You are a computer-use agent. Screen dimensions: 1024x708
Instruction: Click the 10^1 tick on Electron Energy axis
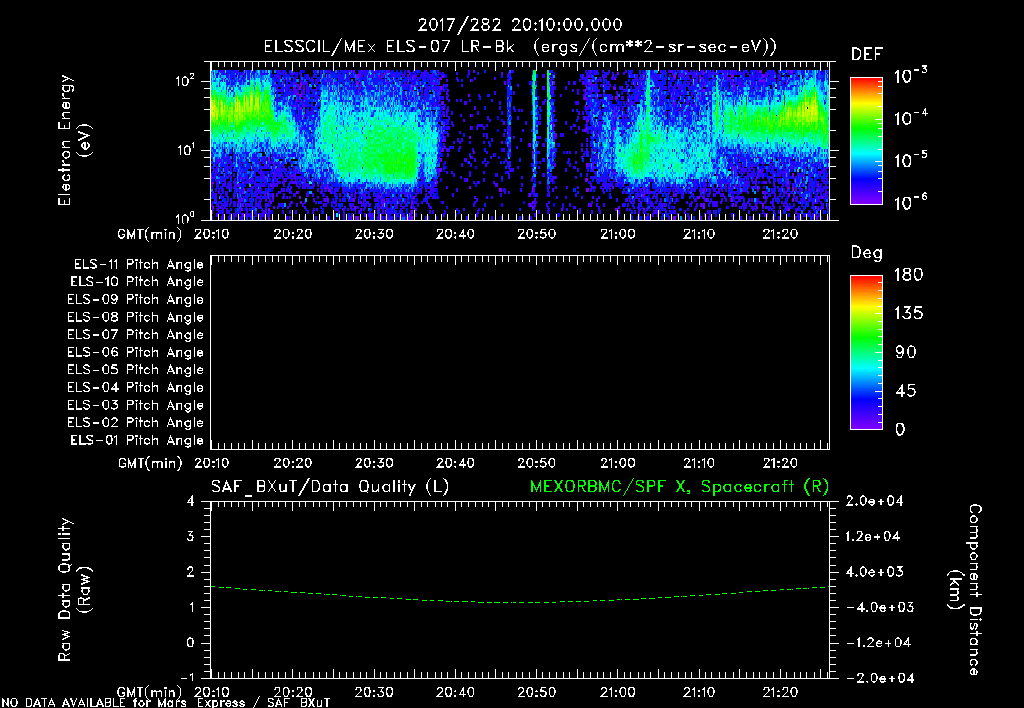(185, 150)
